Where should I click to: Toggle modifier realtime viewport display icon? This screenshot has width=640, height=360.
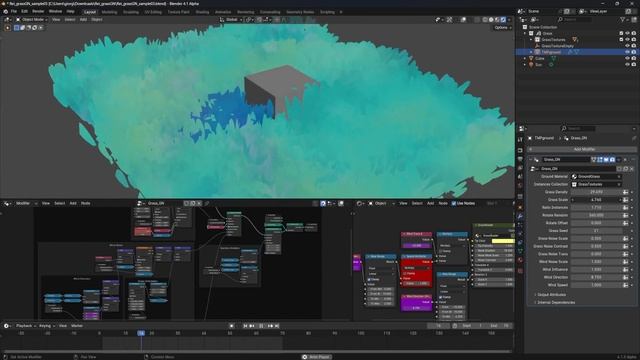click(606, 160)
